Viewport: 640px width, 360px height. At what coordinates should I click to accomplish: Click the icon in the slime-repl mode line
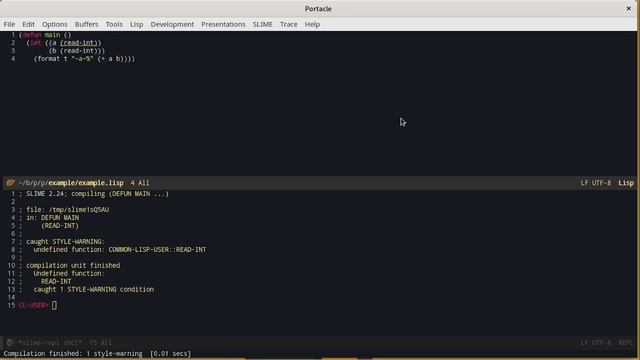pyautogui.click(x=10, y=342)
